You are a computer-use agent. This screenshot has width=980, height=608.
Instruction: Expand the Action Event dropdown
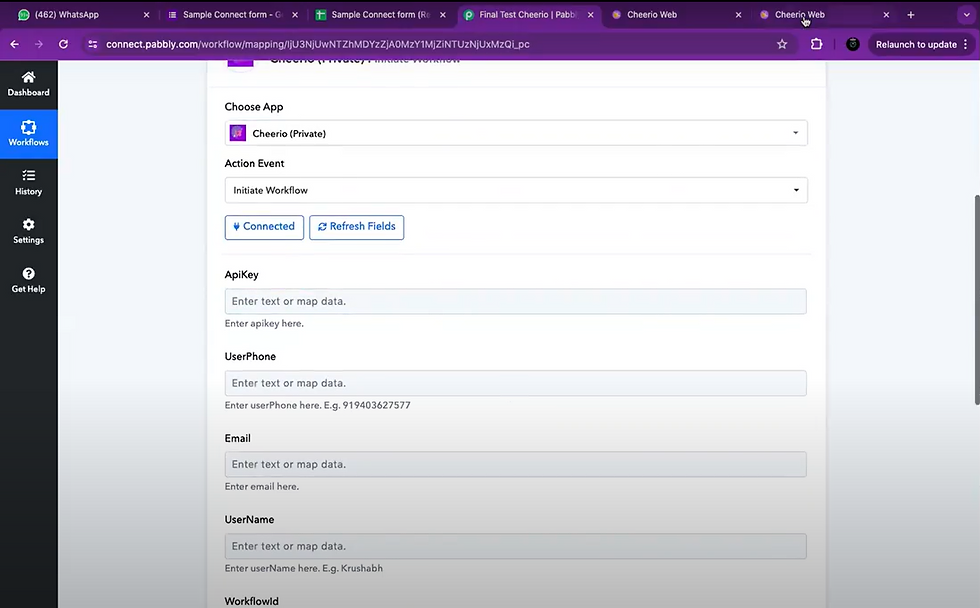pos(515,190)
